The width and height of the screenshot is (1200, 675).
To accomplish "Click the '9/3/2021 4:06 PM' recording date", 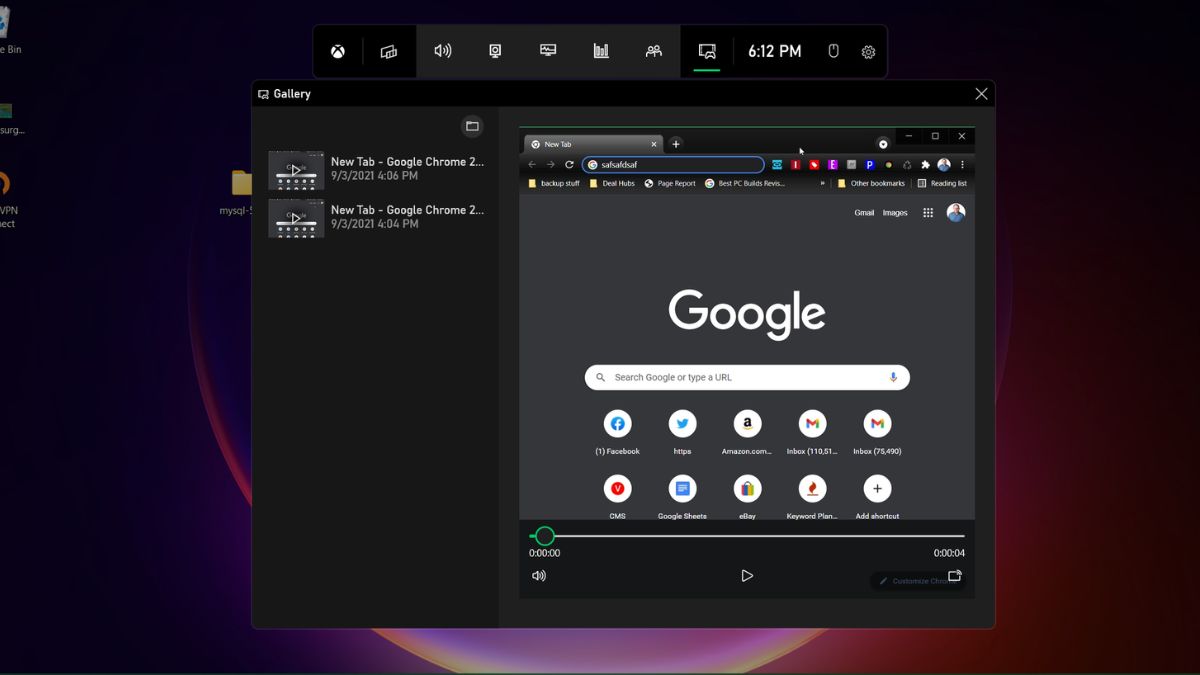I will 375,176.
